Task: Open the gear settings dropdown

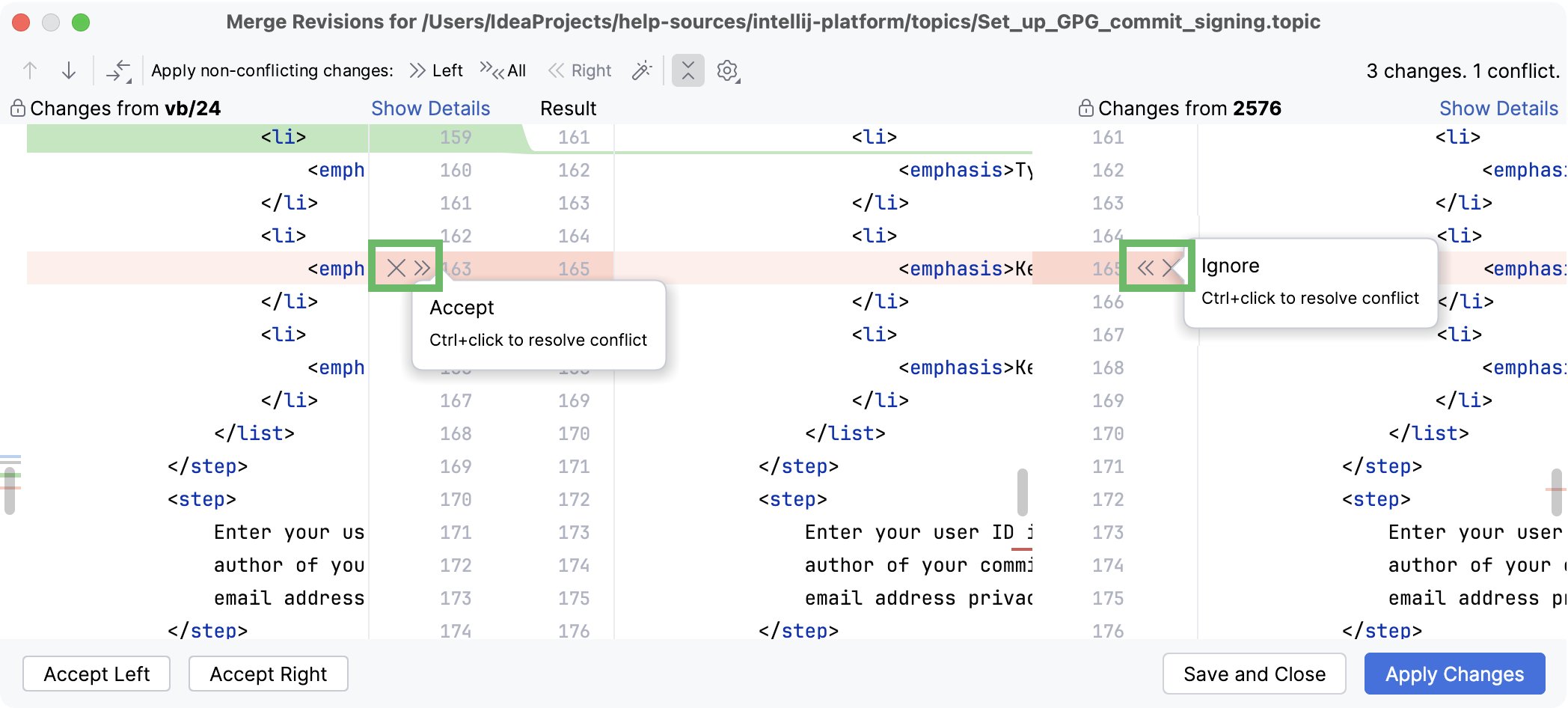Action: tap(728, 70)
